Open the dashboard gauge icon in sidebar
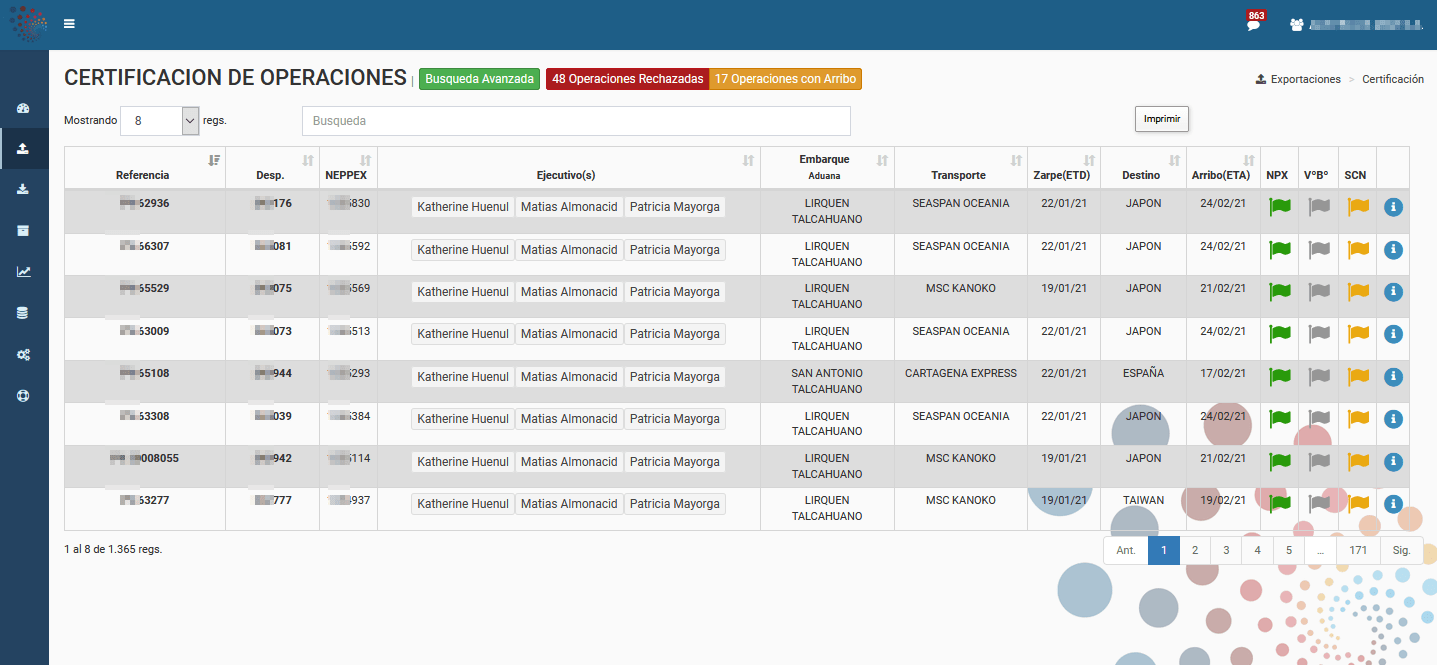Image resolution: width=1437 pixels, height=665 pixels. (24, 108)
